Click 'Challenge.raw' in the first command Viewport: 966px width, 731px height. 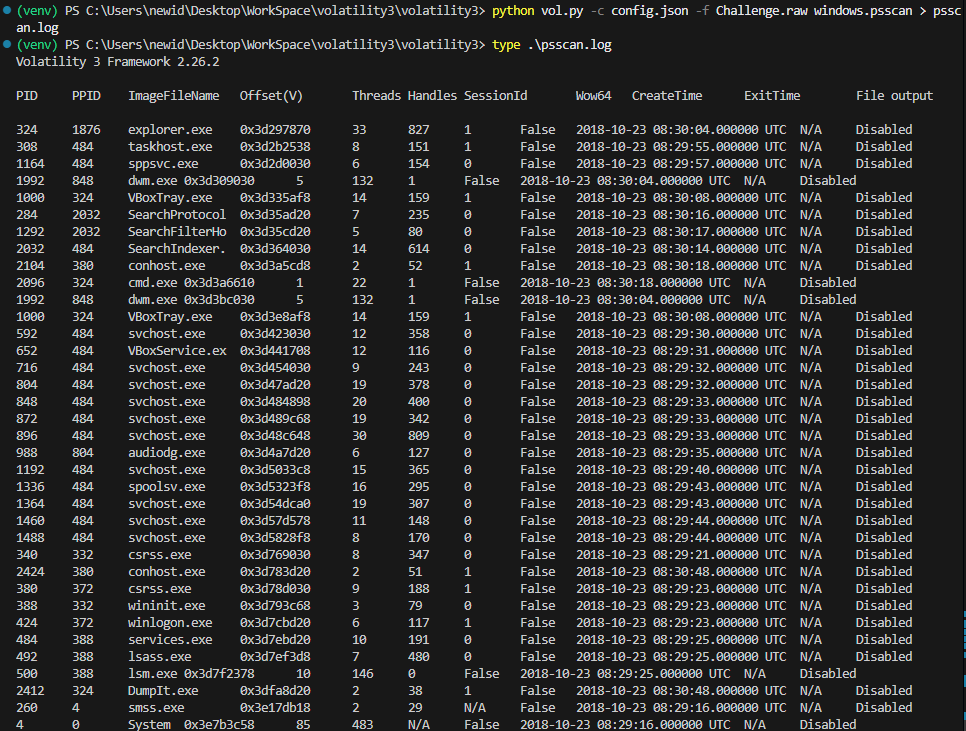(761, 10)
